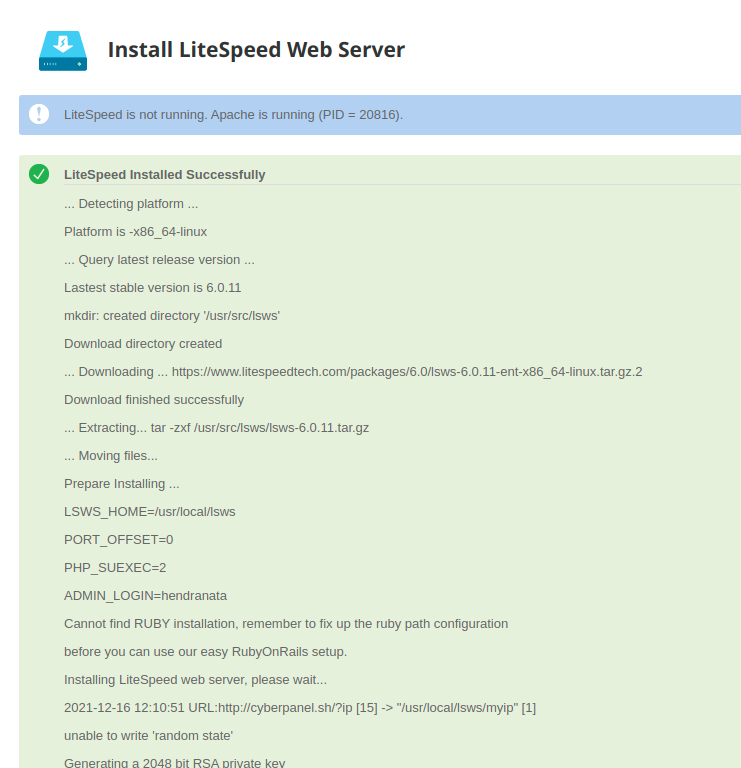Click the '... Moving files...' line

pyautogui.click(x=111, y=456)
